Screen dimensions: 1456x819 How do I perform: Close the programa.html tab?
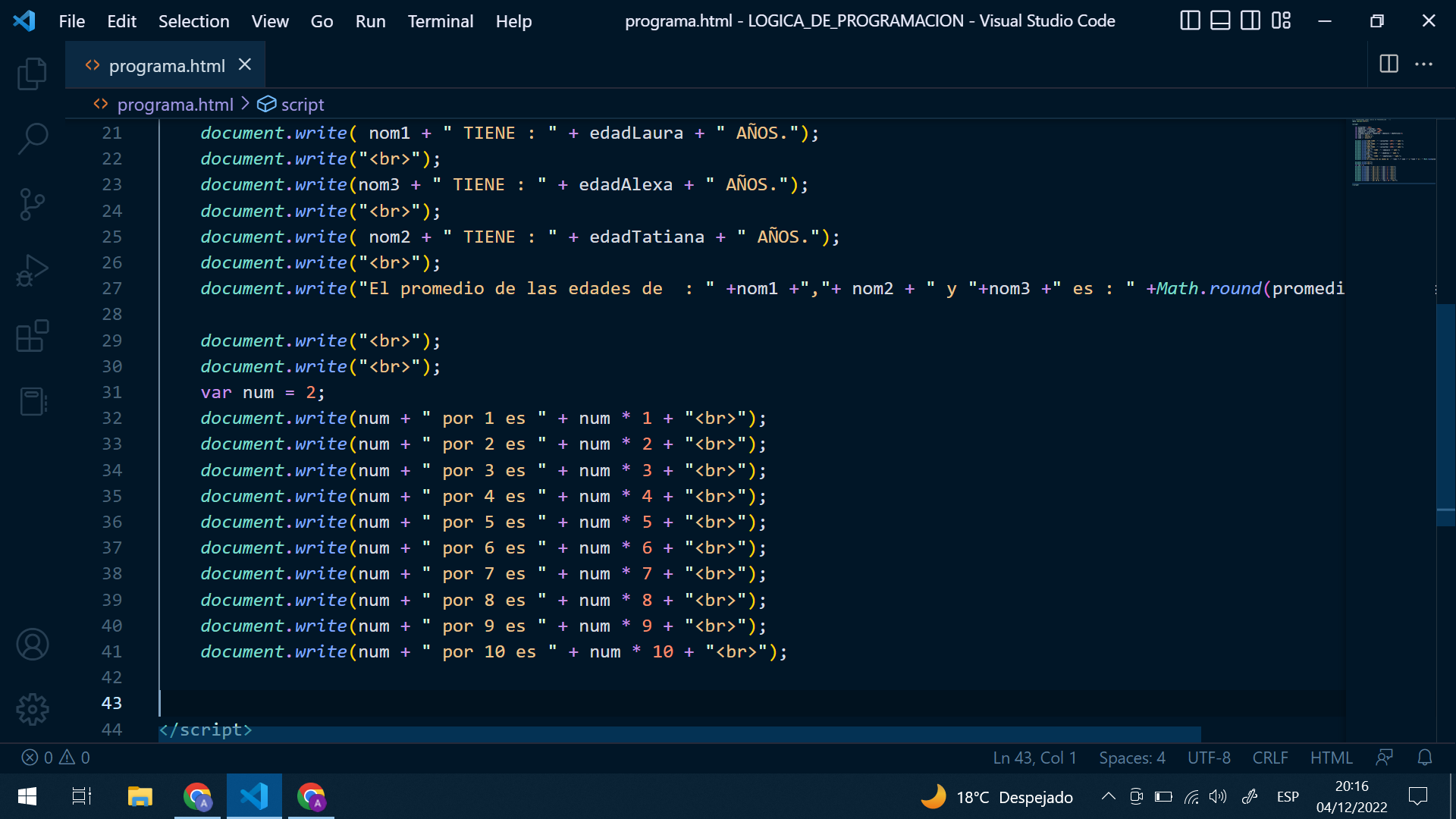click(x=245, y=65)
